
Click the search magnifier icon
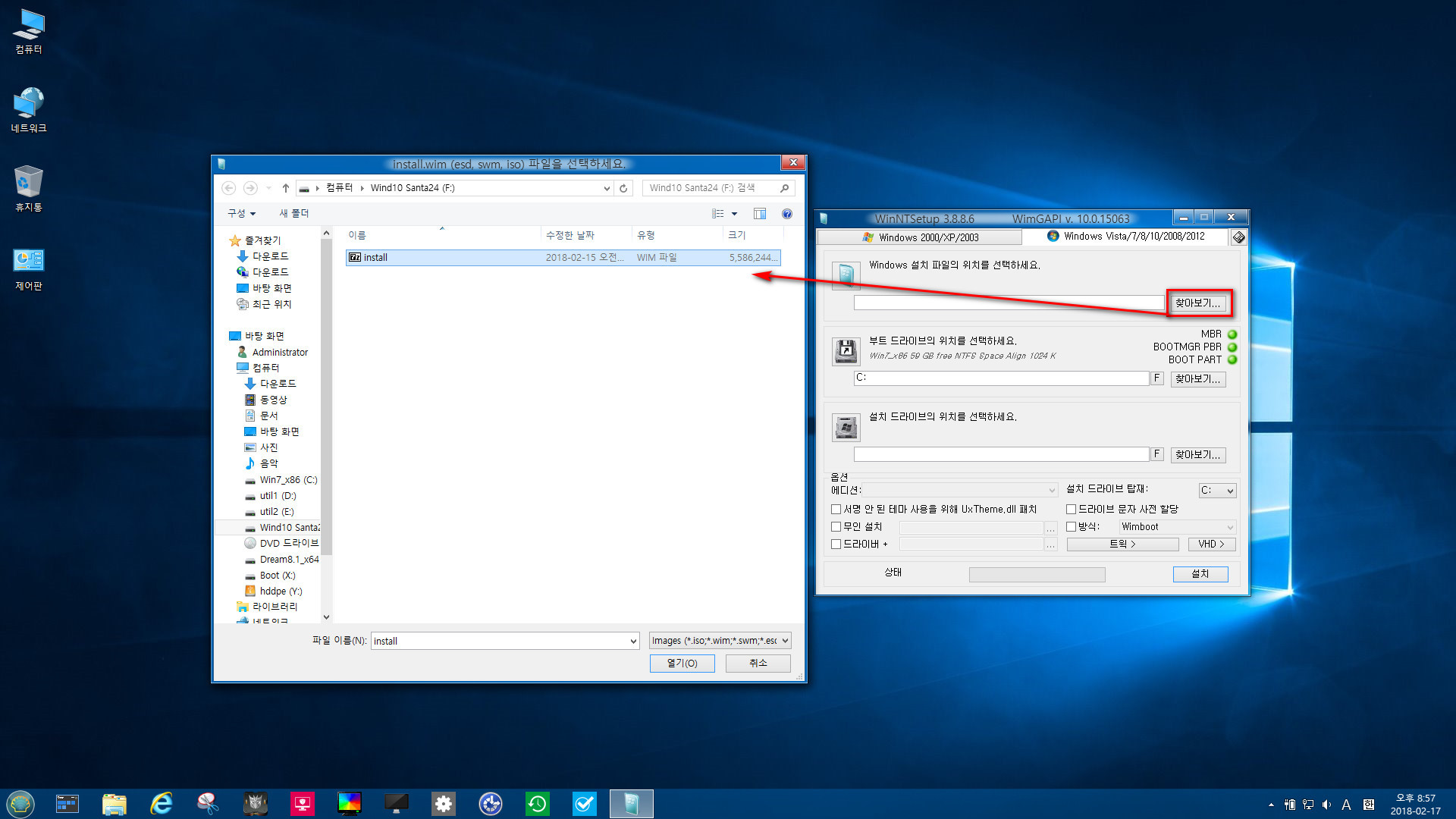click(785, 188)
